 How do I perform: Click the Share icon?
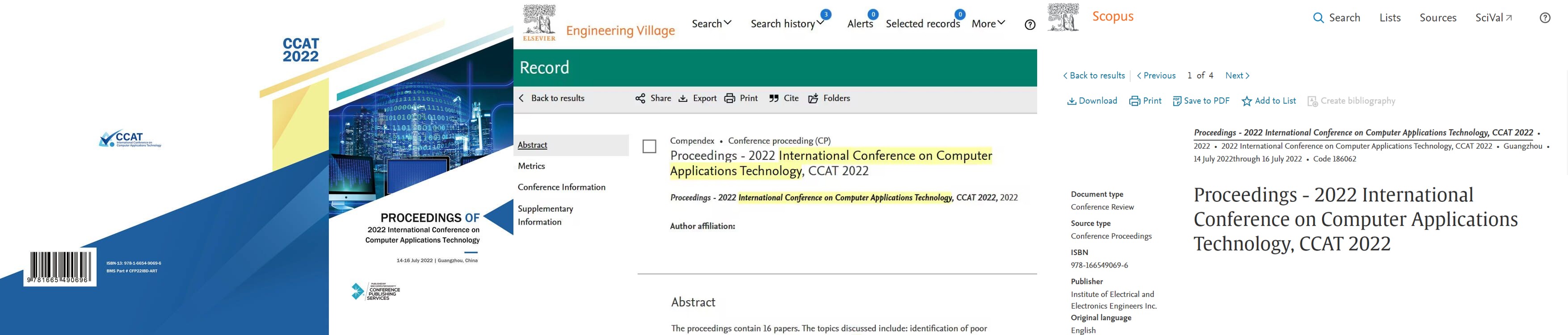click(640, 99)
